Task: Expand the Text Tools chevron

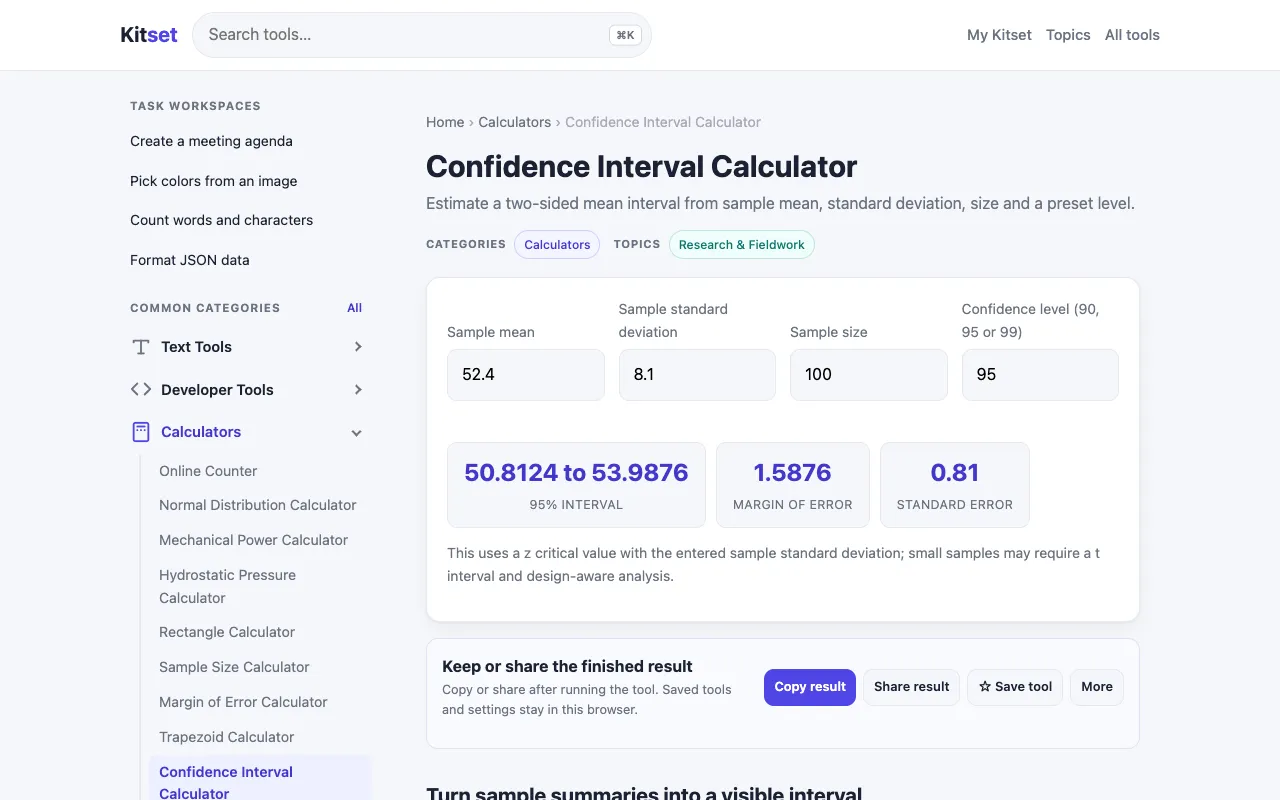Action: click(x=358, y=347)
